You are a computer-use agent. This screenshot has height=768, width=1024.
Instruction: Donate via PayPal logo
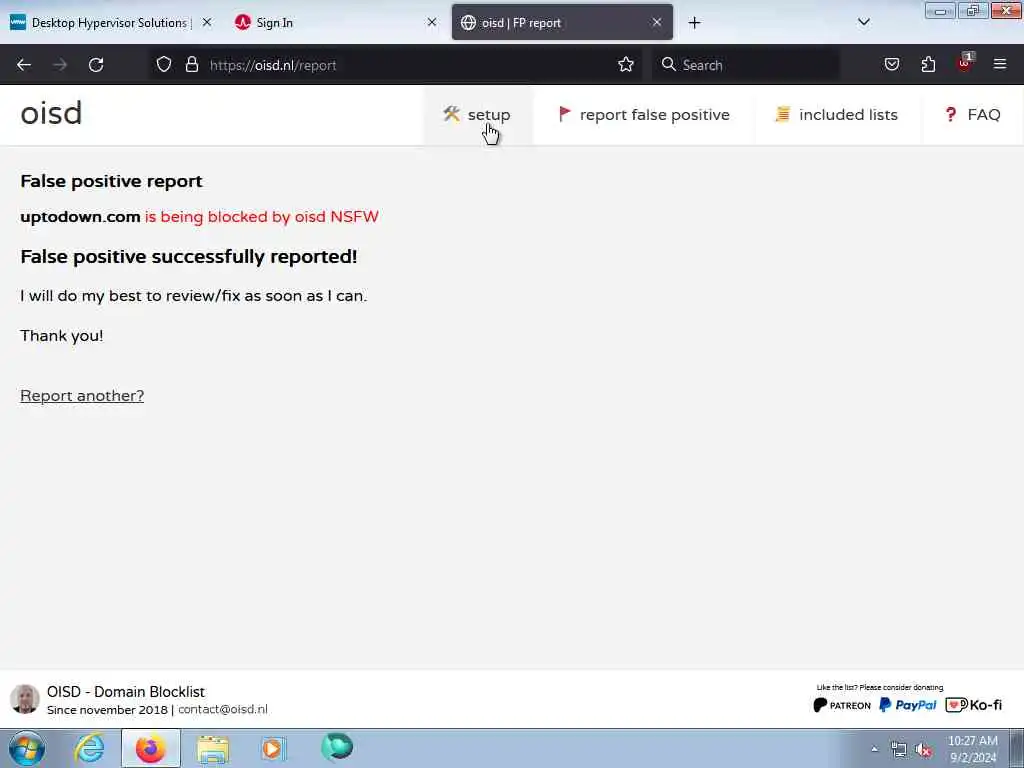tap(908, 705)
